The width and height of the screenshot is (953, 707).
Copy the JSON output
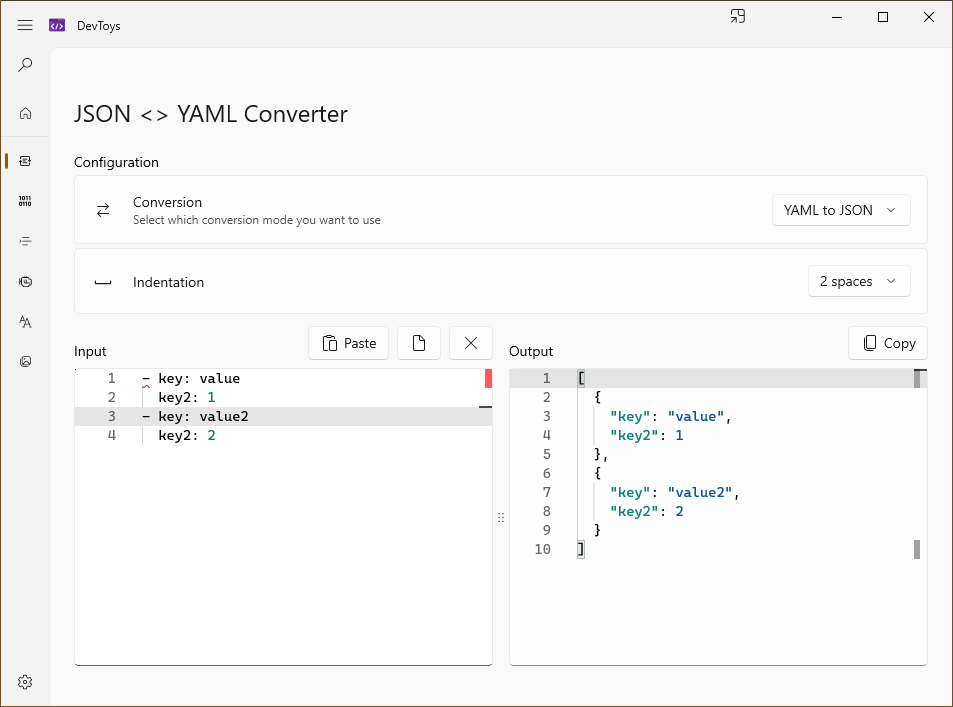click(x=887, y=342)
